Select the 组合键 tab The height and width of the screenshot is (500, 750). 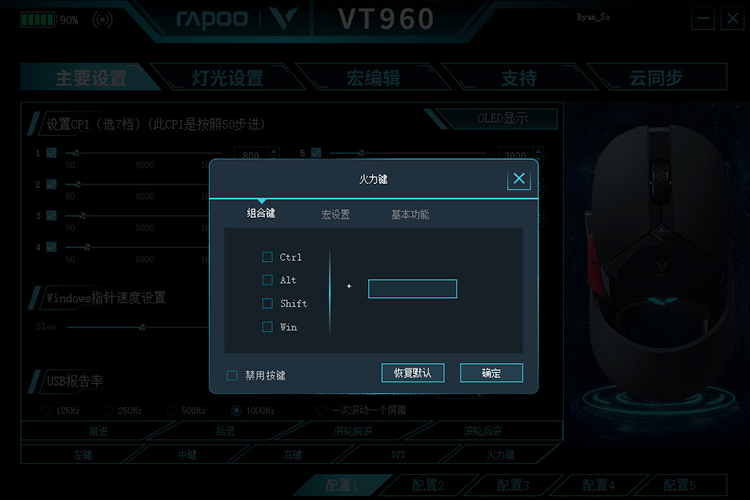click(x=261, y=213)
